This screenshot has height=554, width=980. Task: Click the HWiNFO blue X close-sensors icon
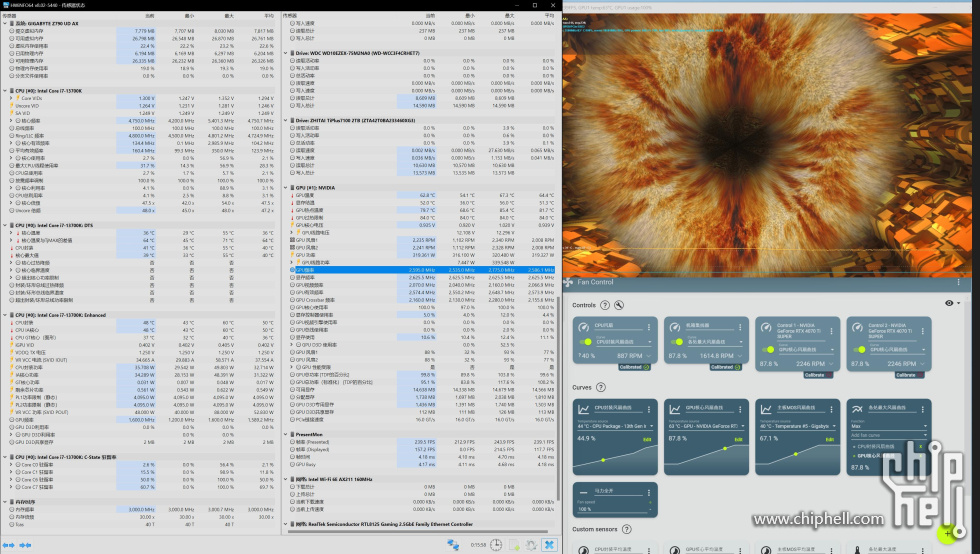click(x=549, y=545)
